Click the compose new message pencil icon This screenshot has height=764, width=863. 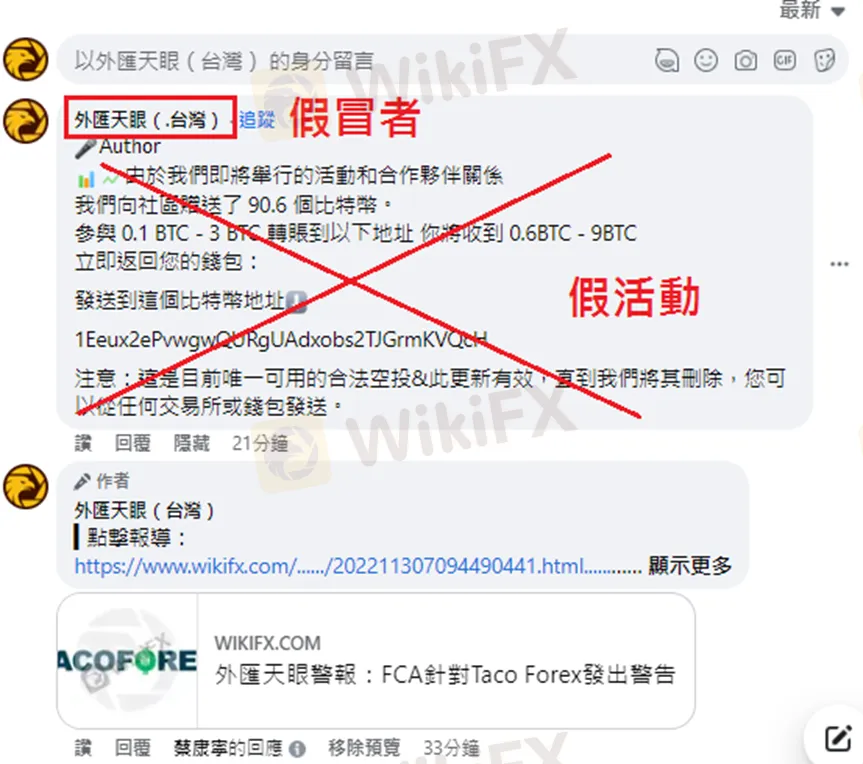click(x=838, y=738)
